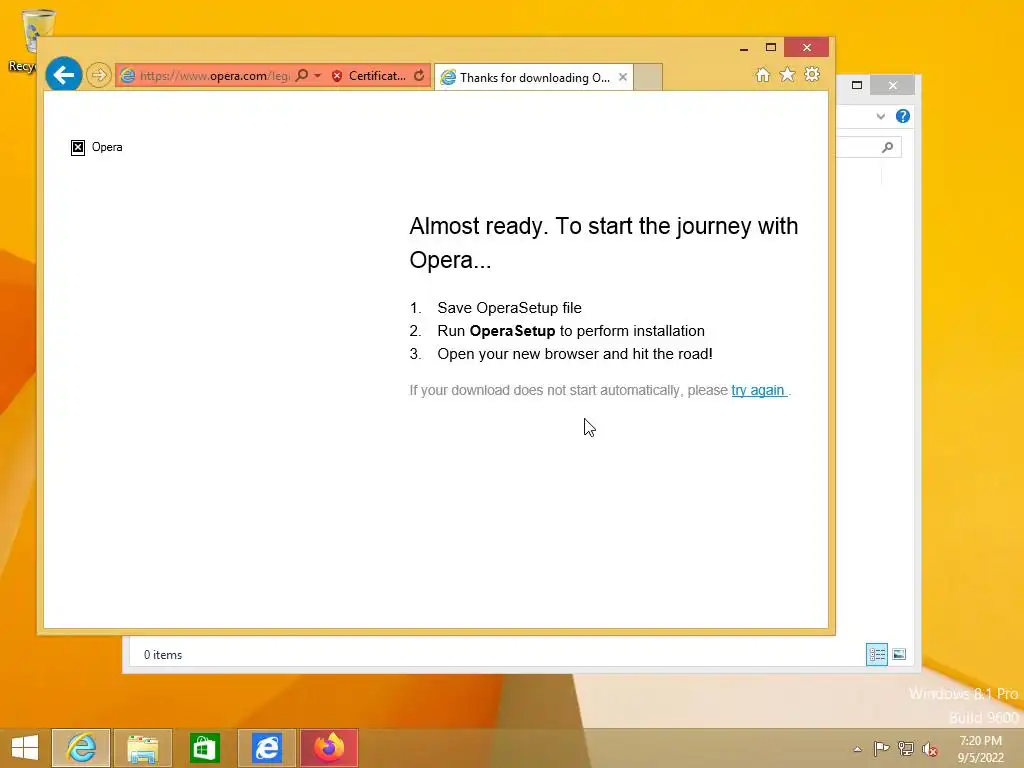Click the 'Run OperaSetup to perform installation' text
The image size is (1024, 768).
coord(571,331)
